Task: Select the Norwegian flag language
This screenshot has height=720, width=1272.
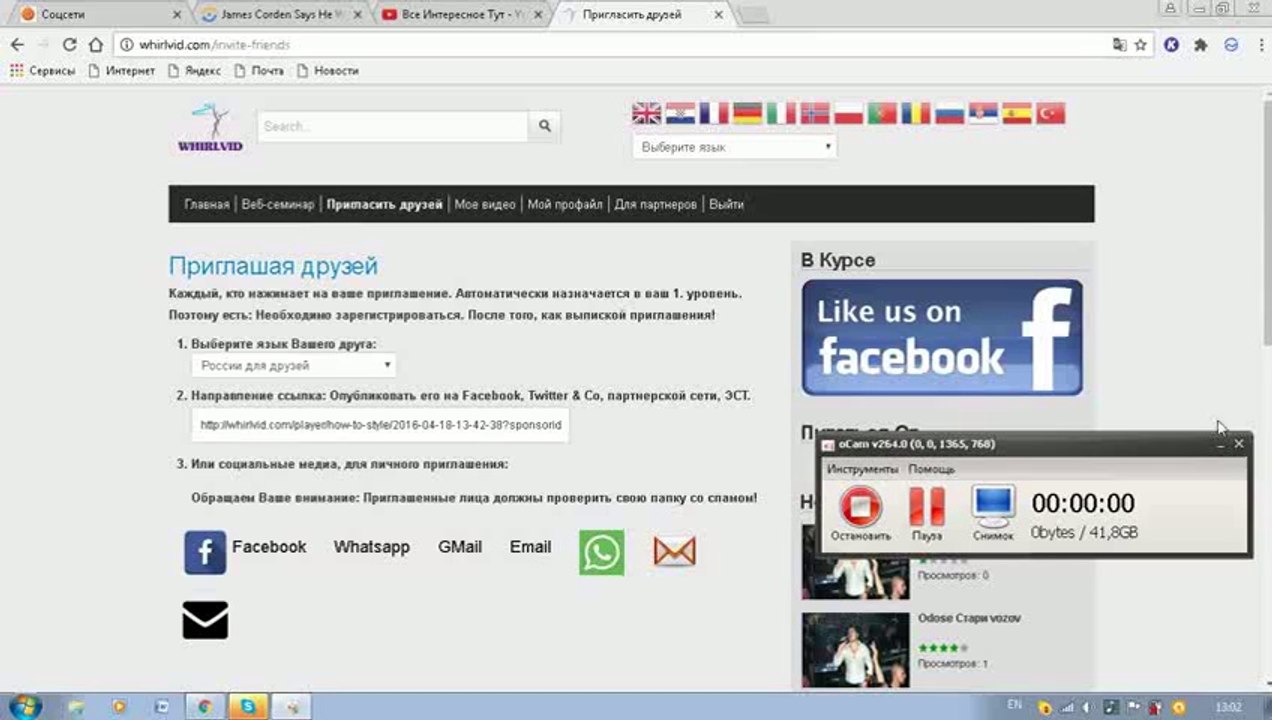Action: (815, 113)
